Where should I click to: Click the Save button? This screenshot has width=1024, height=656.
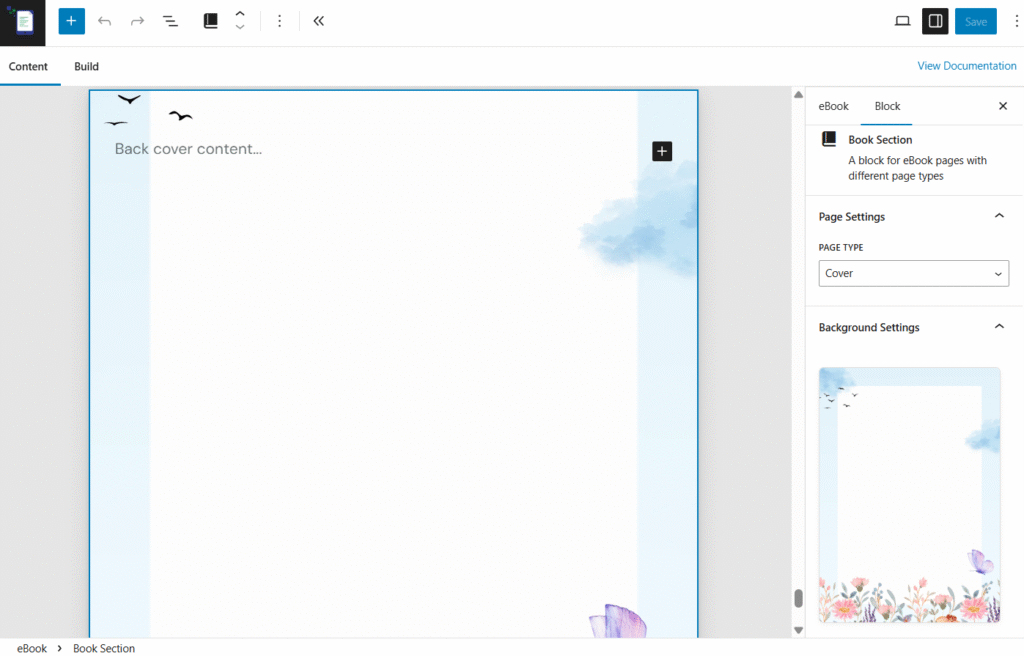pos(975,21)
